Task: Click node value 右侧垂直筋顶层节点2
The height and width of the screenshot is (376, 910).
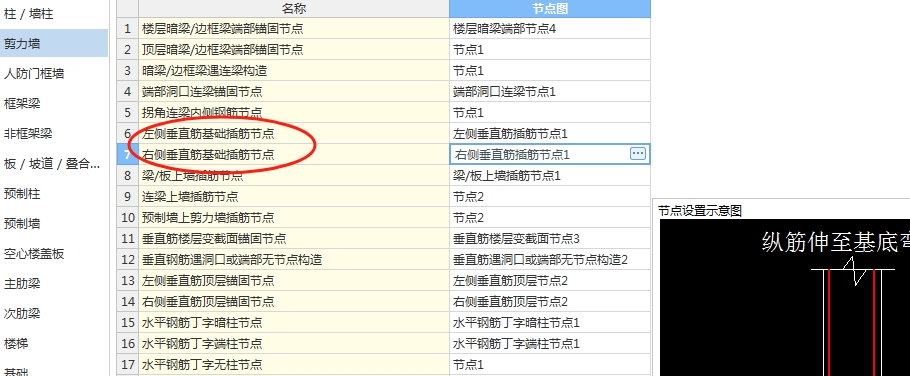Action: coord(550,301)
